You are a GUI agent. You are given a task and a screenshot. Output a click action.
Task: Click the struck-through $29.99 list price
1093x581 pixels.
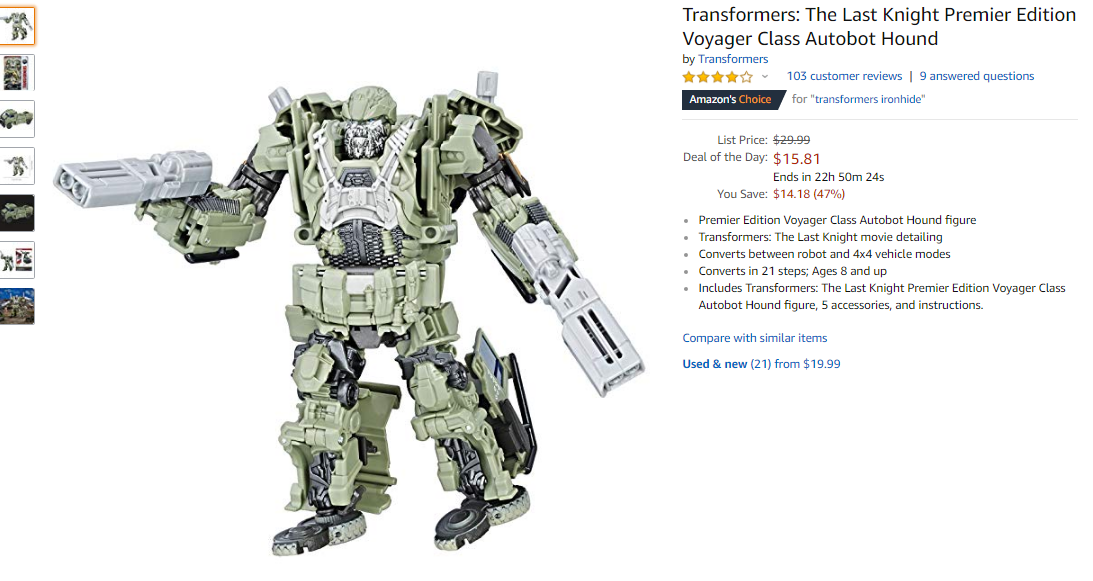pos(791,140)
